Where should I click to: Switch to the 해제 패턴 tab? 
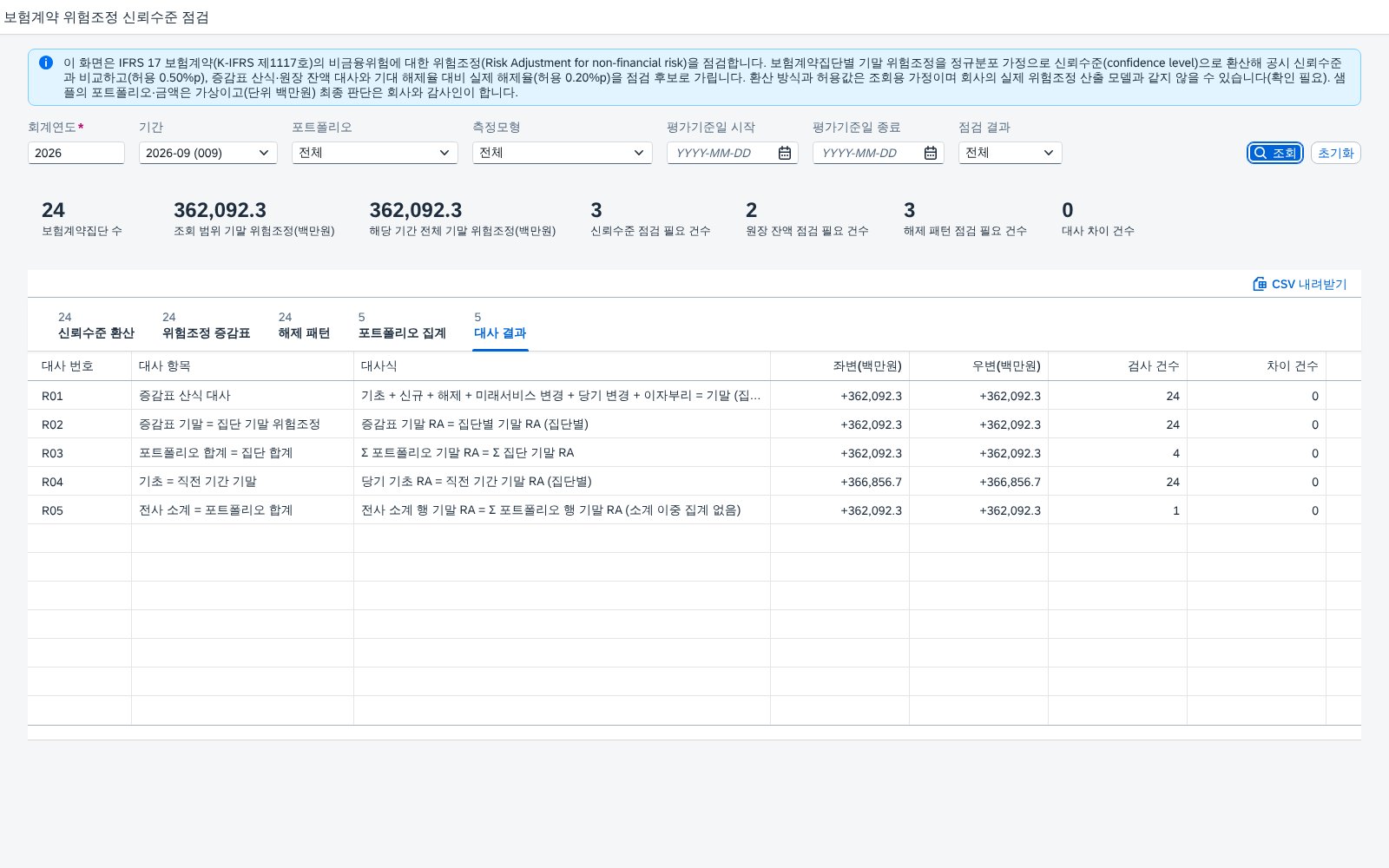(304, 325)
